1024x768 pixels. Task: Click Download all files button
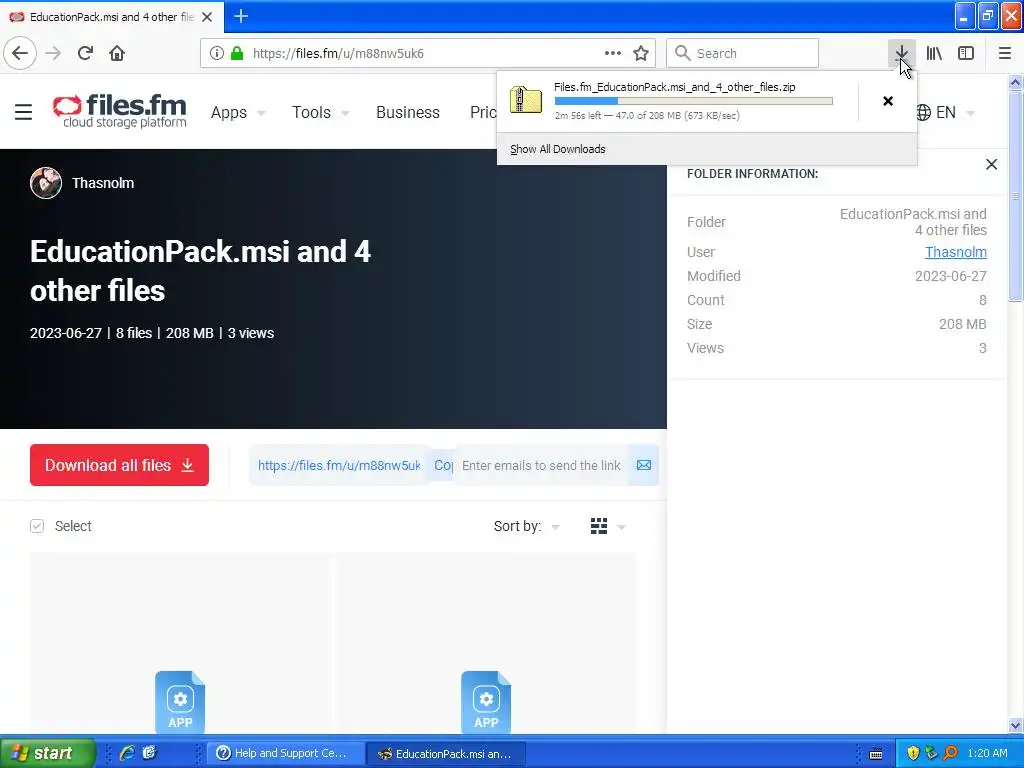click(120, 465)
